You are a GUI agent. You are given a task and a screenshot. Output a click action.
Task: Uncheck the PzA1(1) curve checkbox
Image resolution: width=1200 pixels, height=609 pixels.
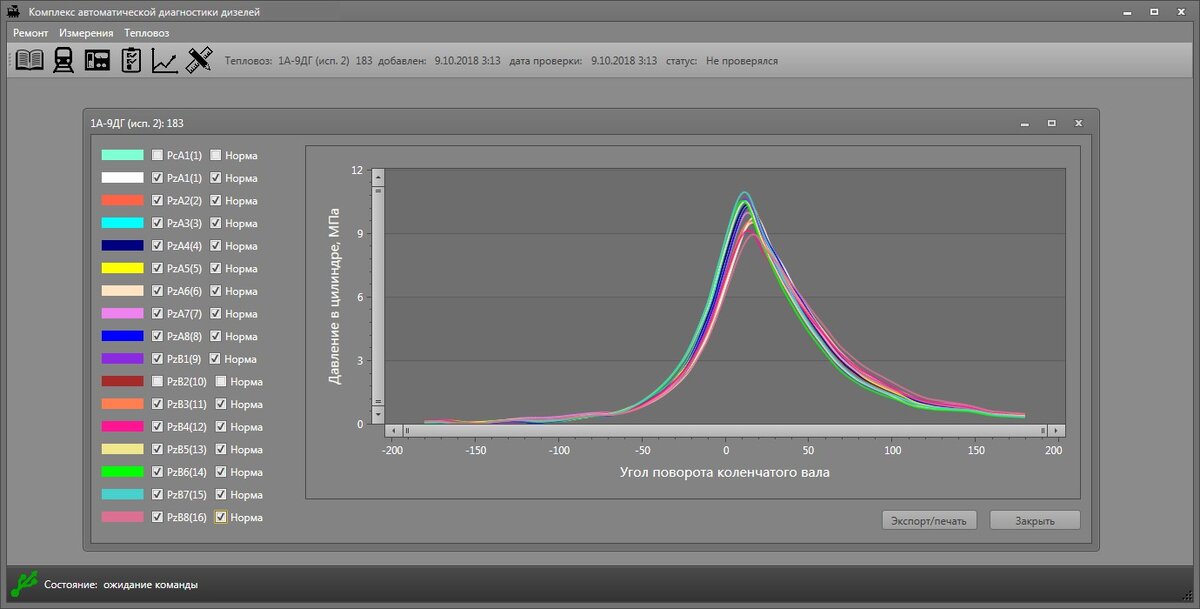157,178
